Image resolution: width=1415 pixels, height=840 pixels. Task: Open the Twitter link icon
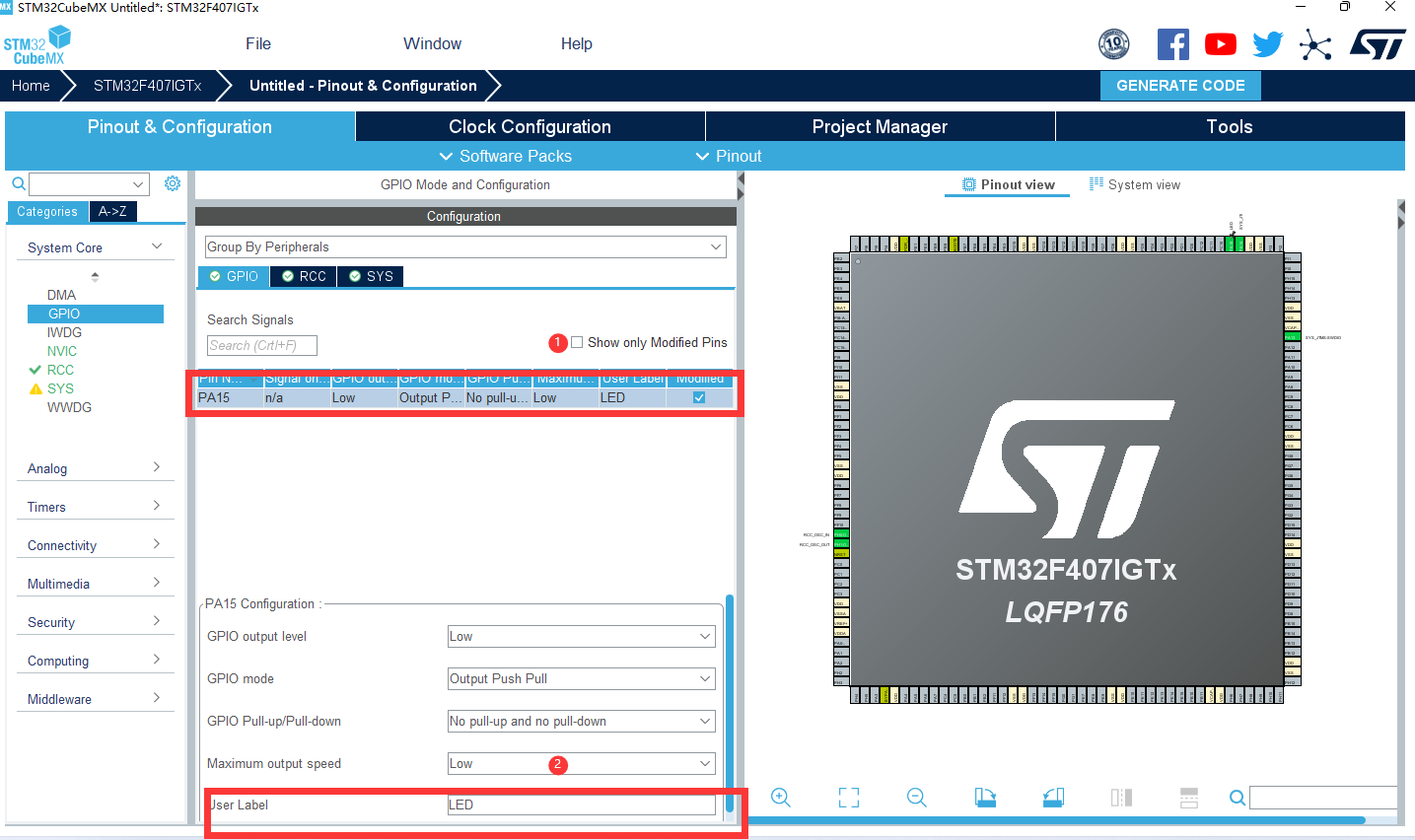pyautogui.click(x=1267, y=43)
